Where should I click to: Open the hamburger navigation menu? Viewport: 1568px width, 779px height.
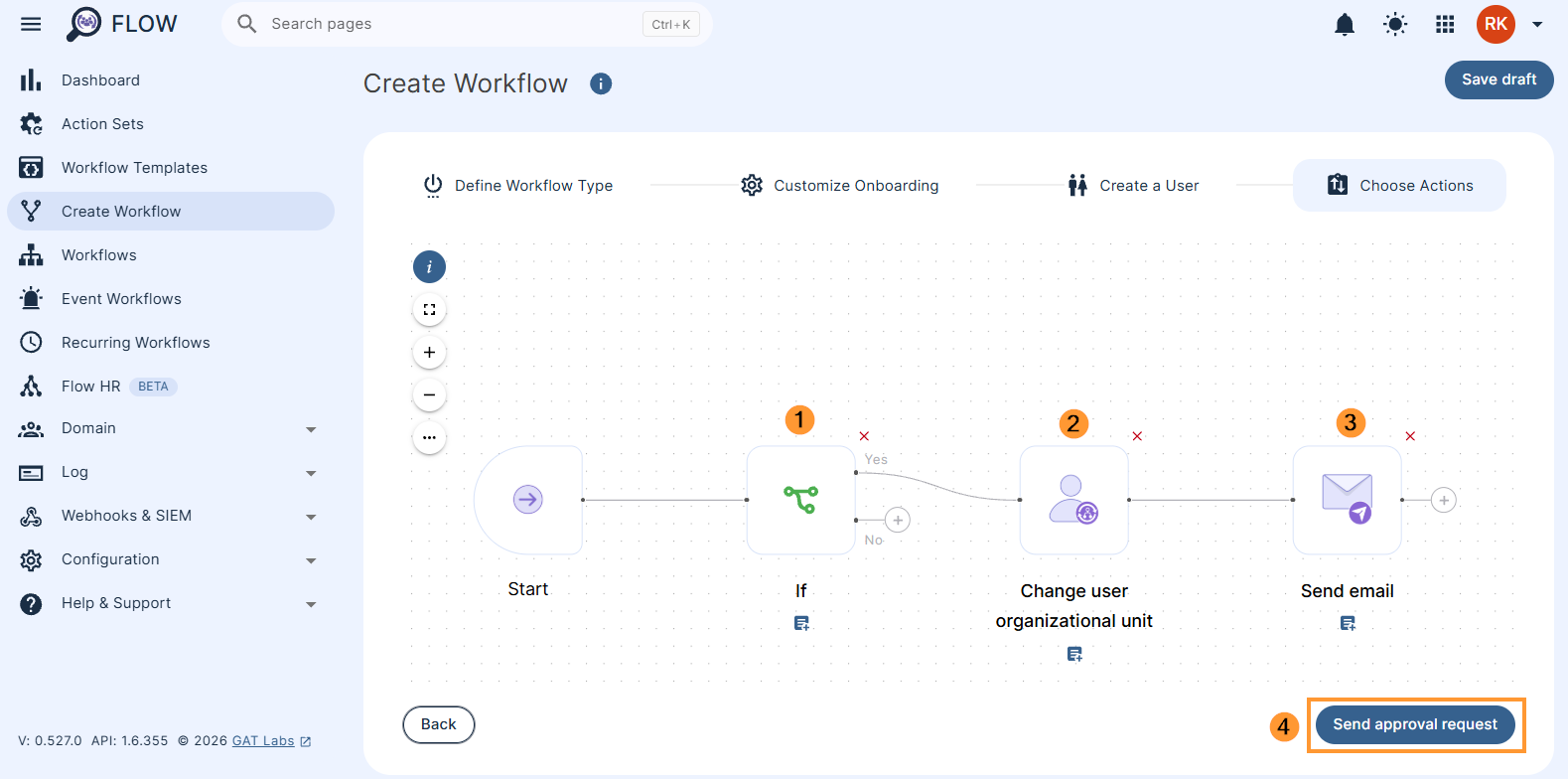[x=31, y=24]
